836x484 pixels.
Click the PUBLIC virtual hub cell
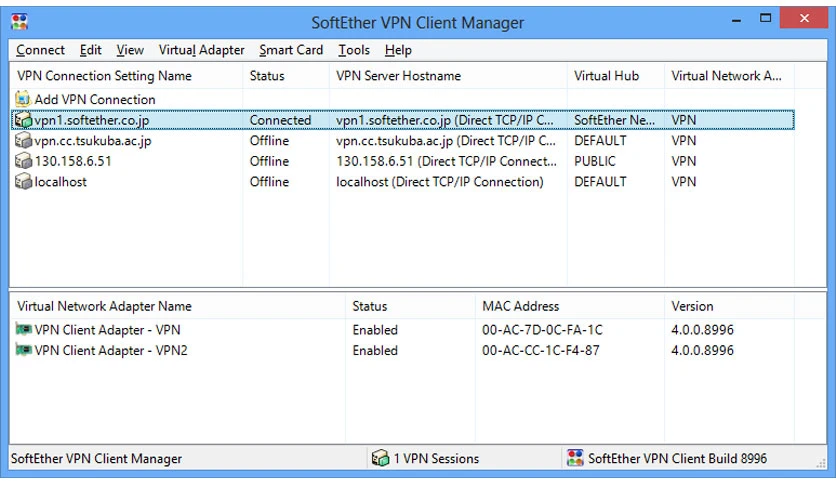click(x=594, y=161)
